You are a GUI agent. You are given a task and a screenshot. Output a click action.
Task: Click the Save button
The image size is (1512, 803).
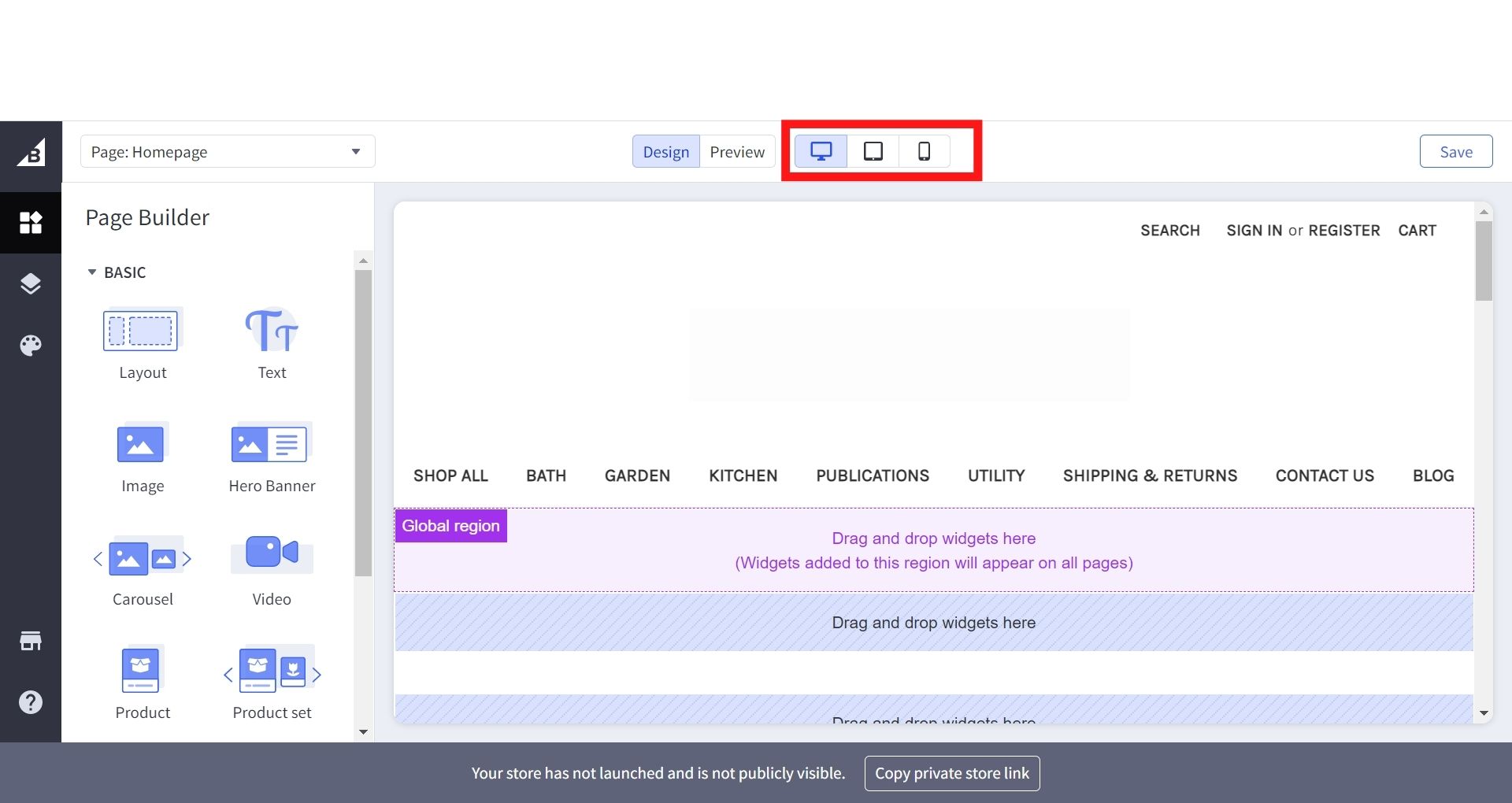[x=1455, y=152]
